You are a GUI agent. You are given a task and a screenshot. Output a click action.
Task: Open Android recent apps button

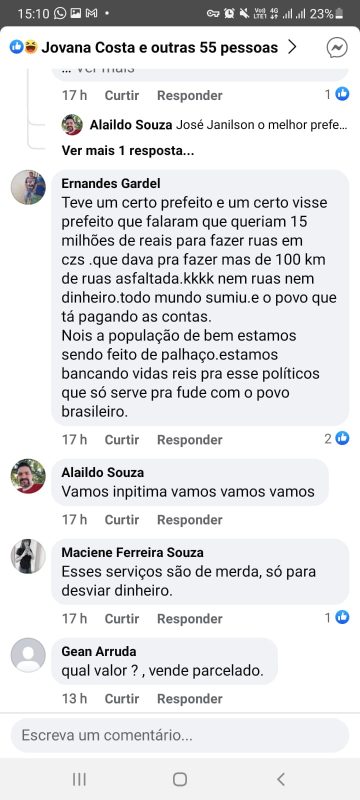click(79, 779)
